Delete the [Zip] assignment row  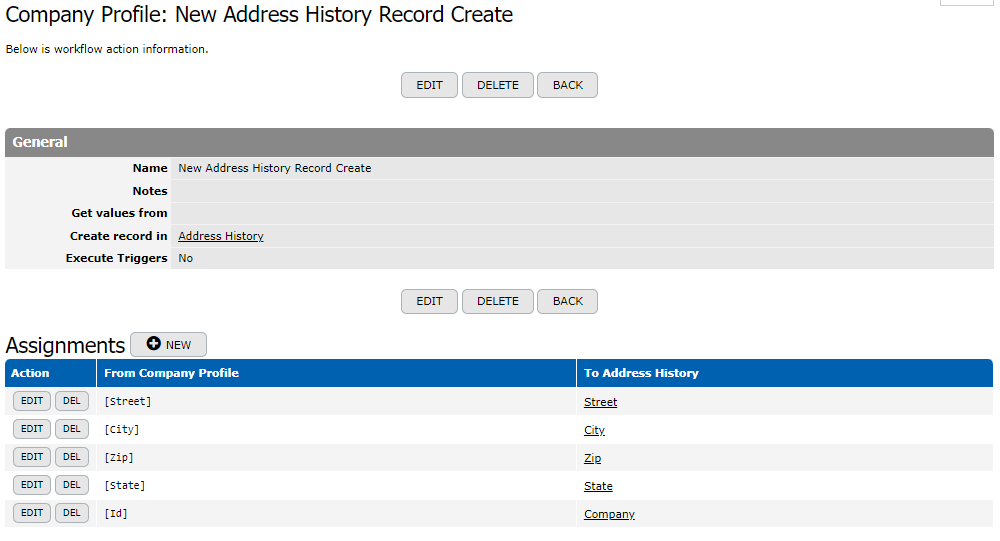tap(71, 457)
